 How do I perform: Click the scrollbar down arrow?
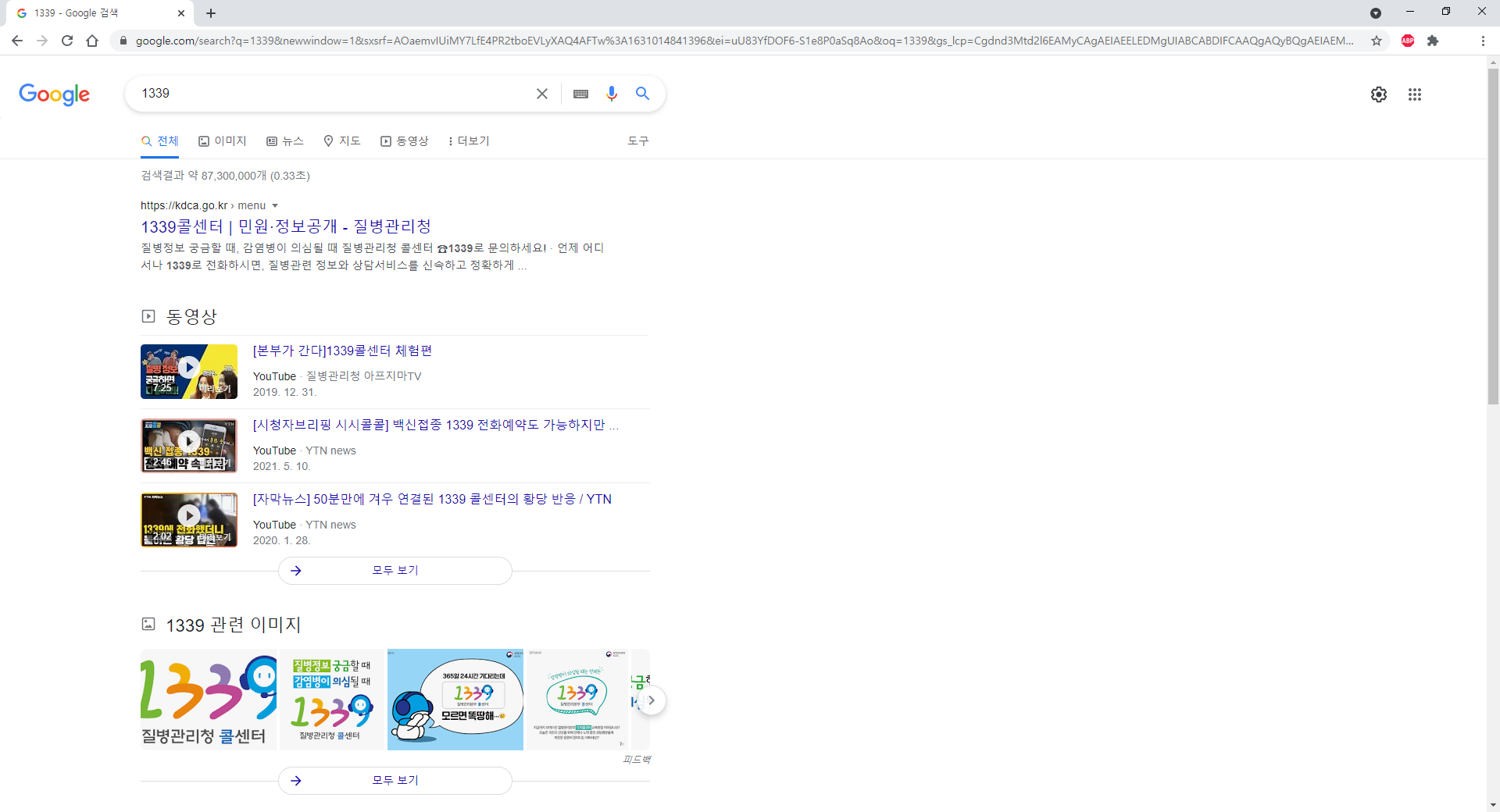click(x=1493, y=804)
